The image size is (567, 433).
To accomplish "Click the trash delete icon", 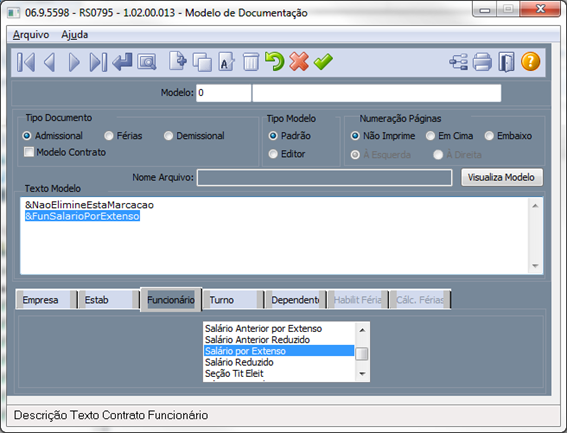I will click(251, 62).
